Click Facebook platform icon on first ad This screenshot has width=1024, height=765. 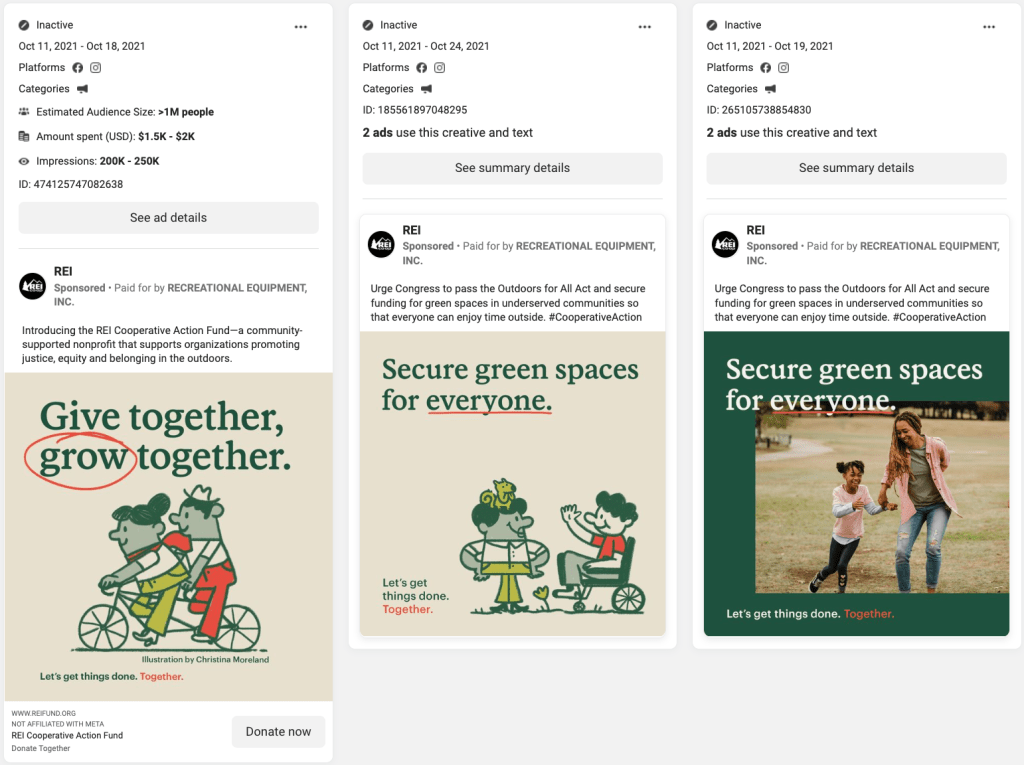pos(78,67)
